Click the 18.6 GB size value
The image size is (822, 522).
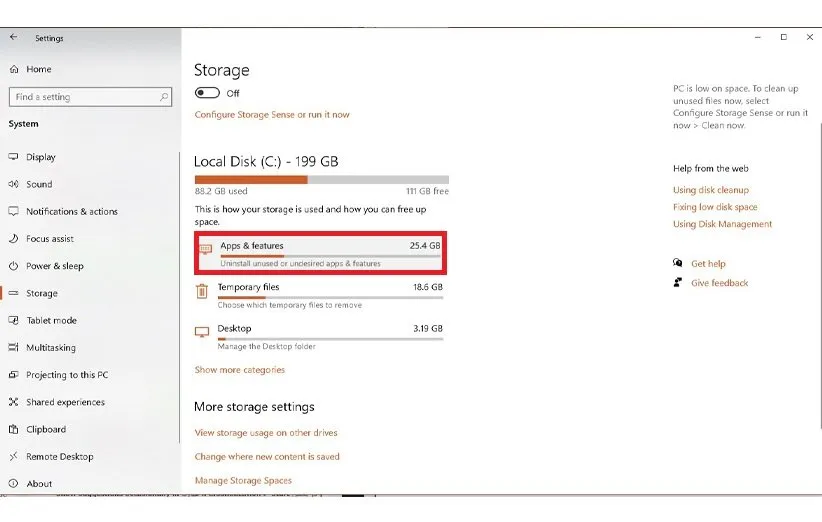tap(428, 287)
